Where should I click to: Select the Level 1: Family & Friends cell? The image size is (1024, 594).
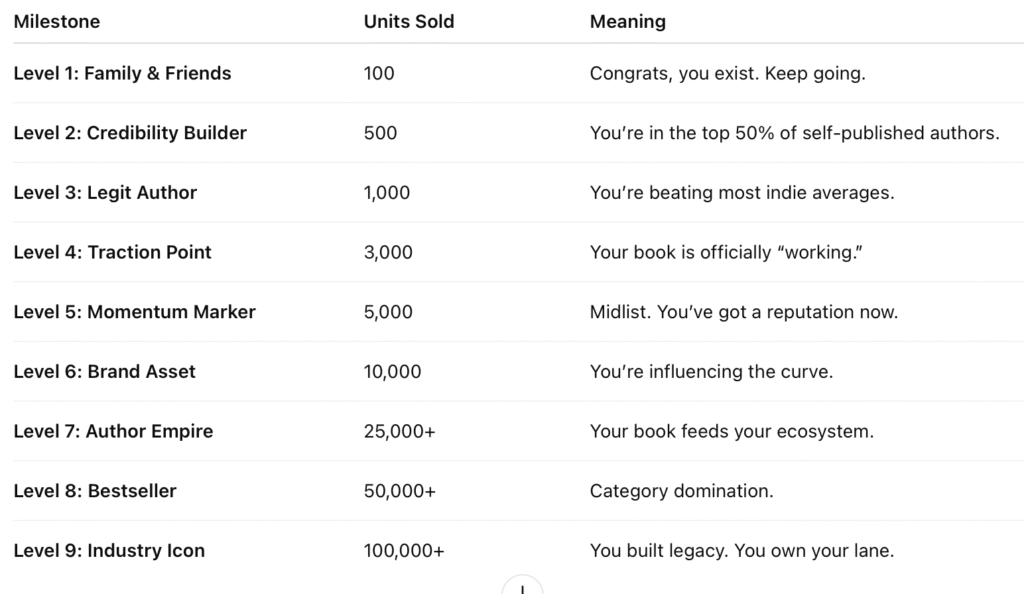coord(122,73)
